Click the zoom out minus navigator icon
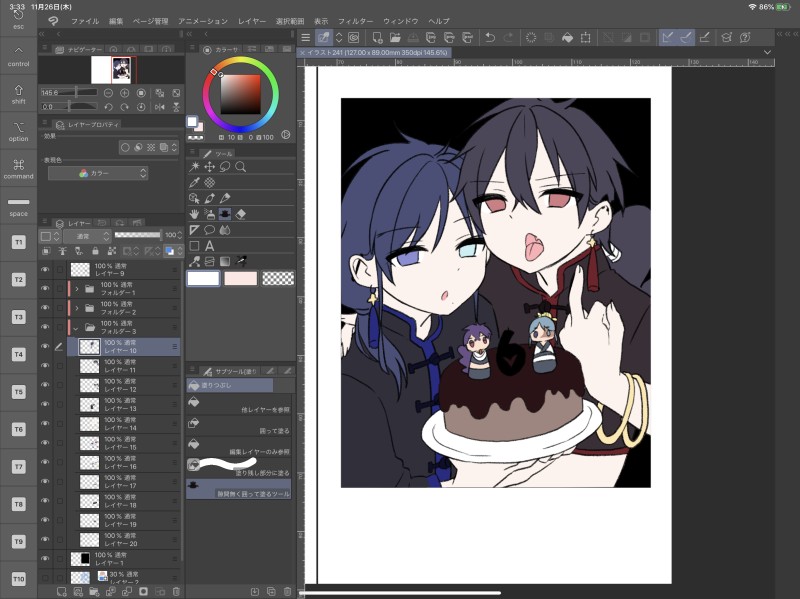800x599 pixels. (108, 93)
